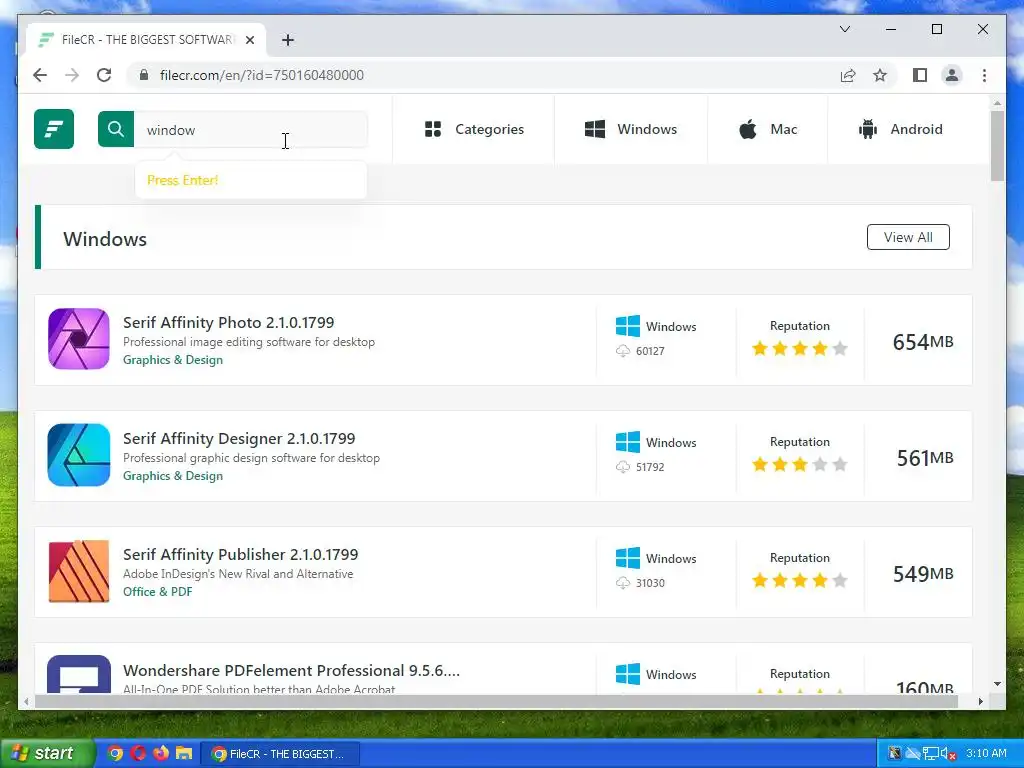
Task: Open Serif Affinity Publisher 2.1.0.1799 title
Action: point(240,554)
